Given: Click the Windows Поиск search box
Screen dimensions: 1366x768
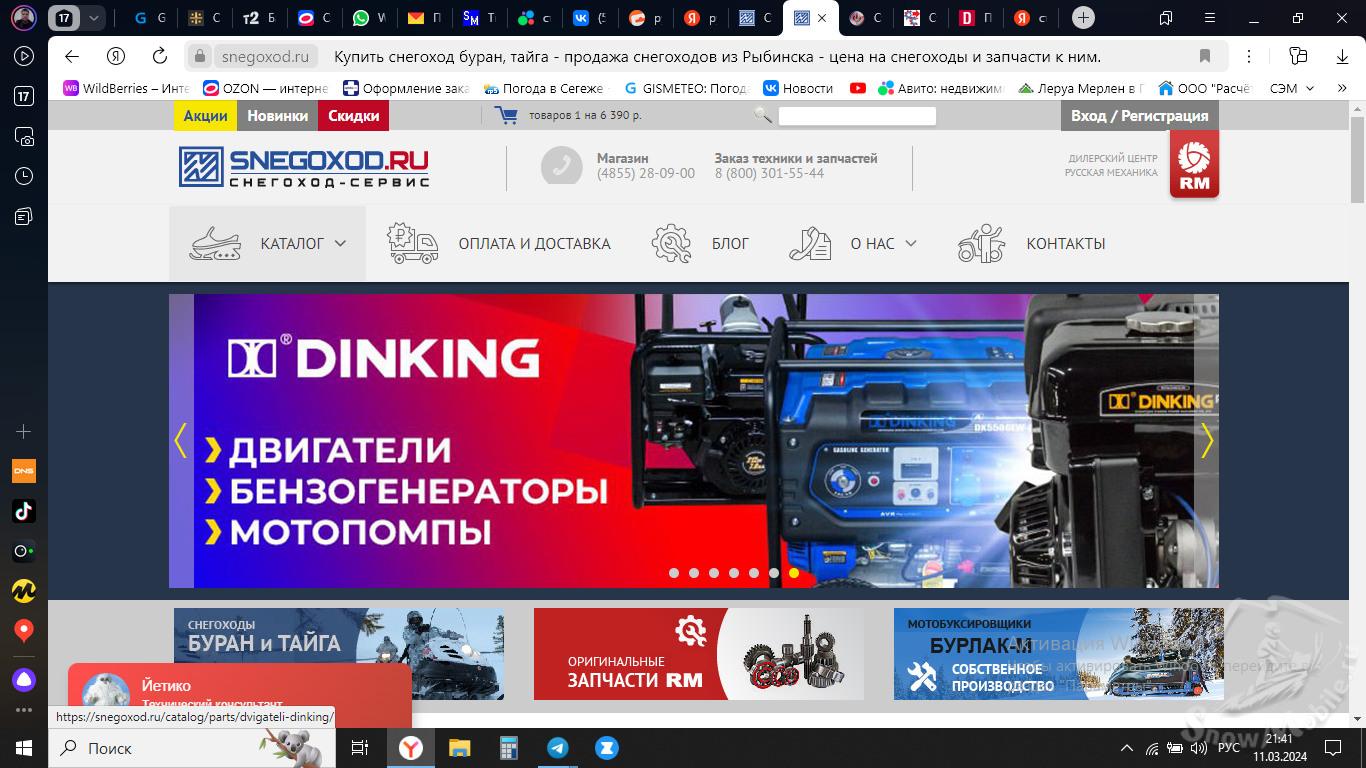Looking at the screenshot, I should 192,748.
